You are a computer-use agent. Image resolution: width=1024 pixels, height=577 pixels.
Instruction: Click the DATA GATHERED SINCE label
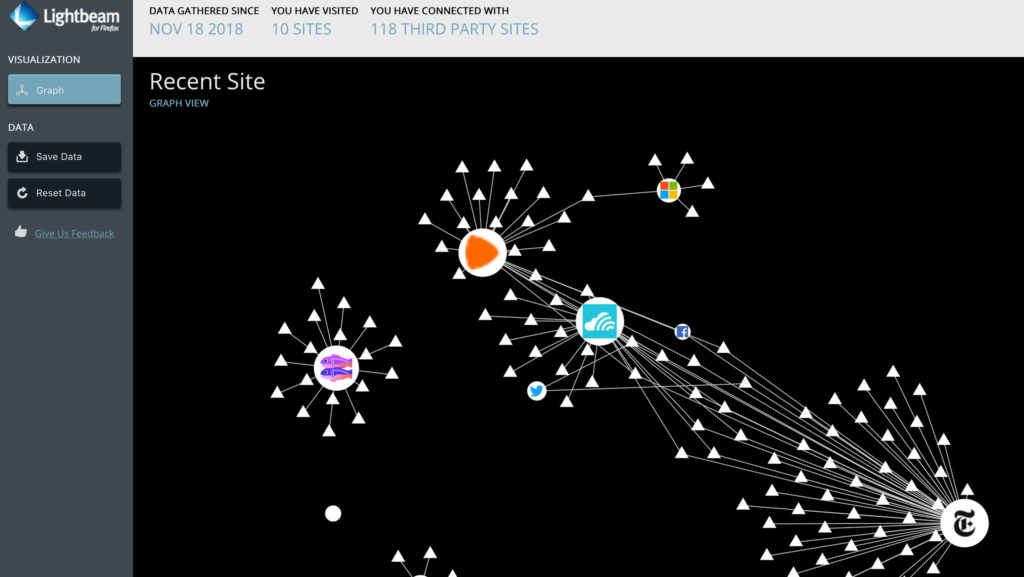[204, 10]
